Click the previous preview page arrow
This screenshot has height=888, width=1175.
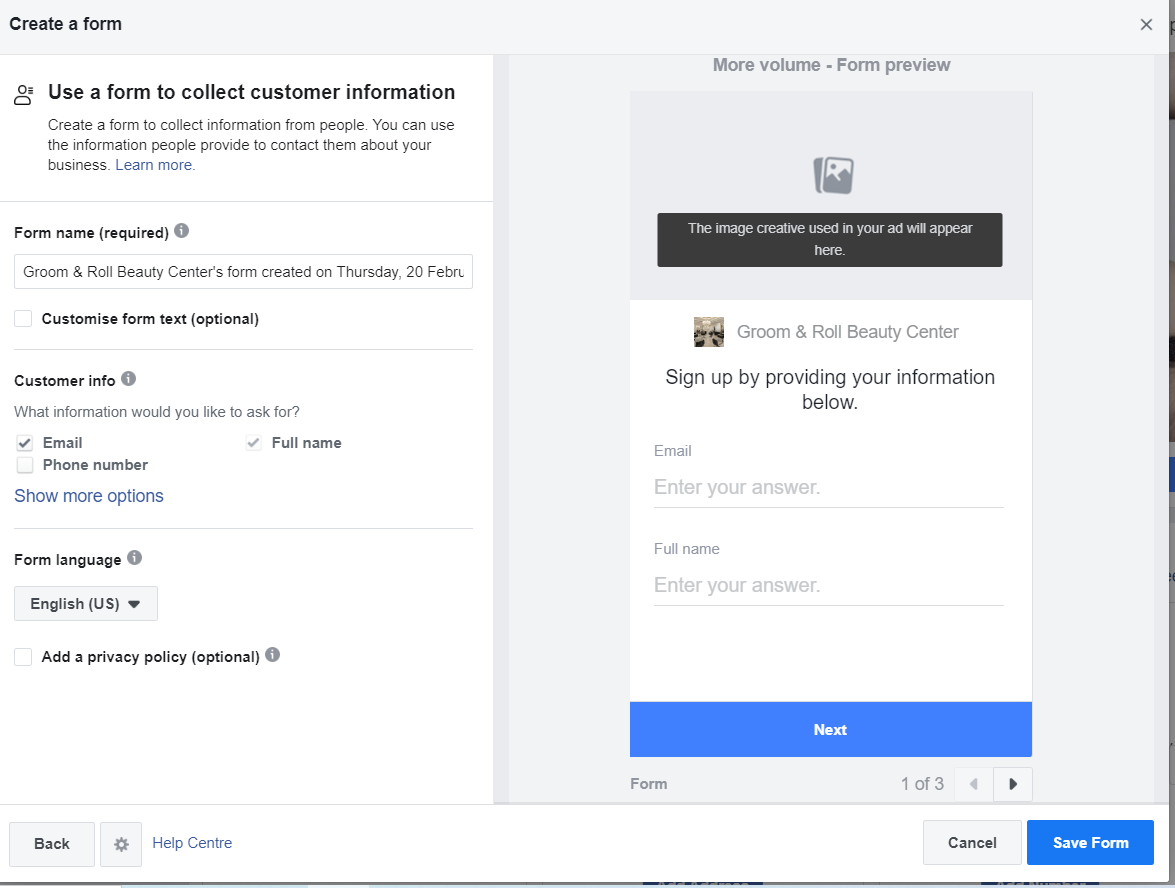click(973, 784)
